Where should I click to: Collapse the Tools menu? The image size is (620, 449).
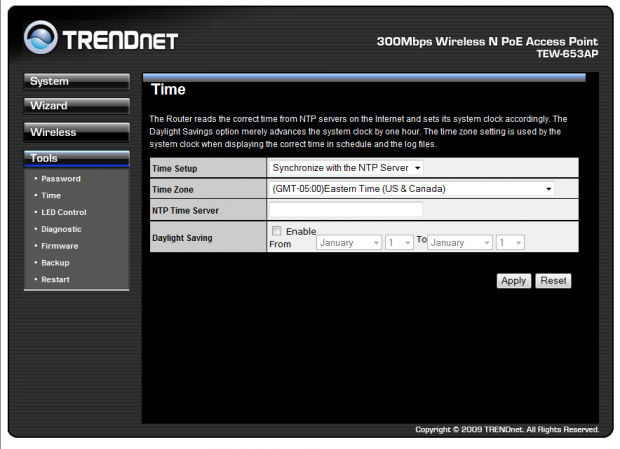click(x=77, y=158)
